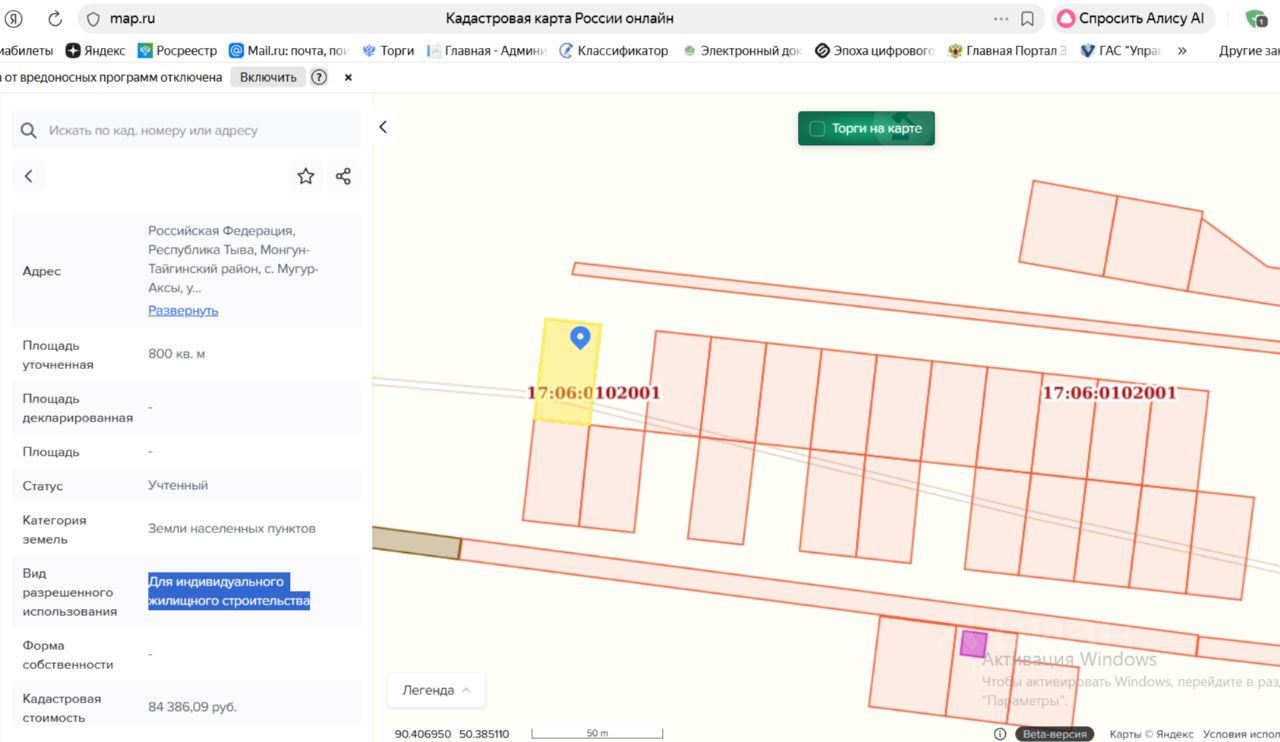This screenshot has height=742, width=1280.
Task: Open the Mail.ru bookmark
Action: coord(289,51)
